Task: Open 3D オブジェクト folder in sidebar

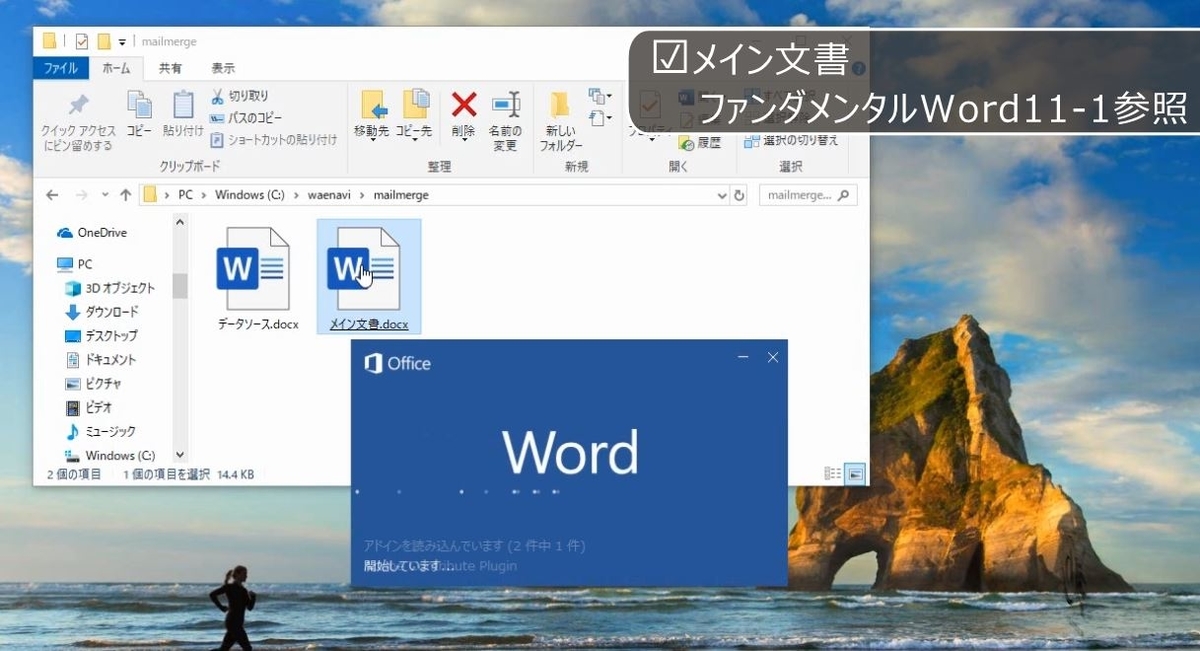Action: coord(110,288)
